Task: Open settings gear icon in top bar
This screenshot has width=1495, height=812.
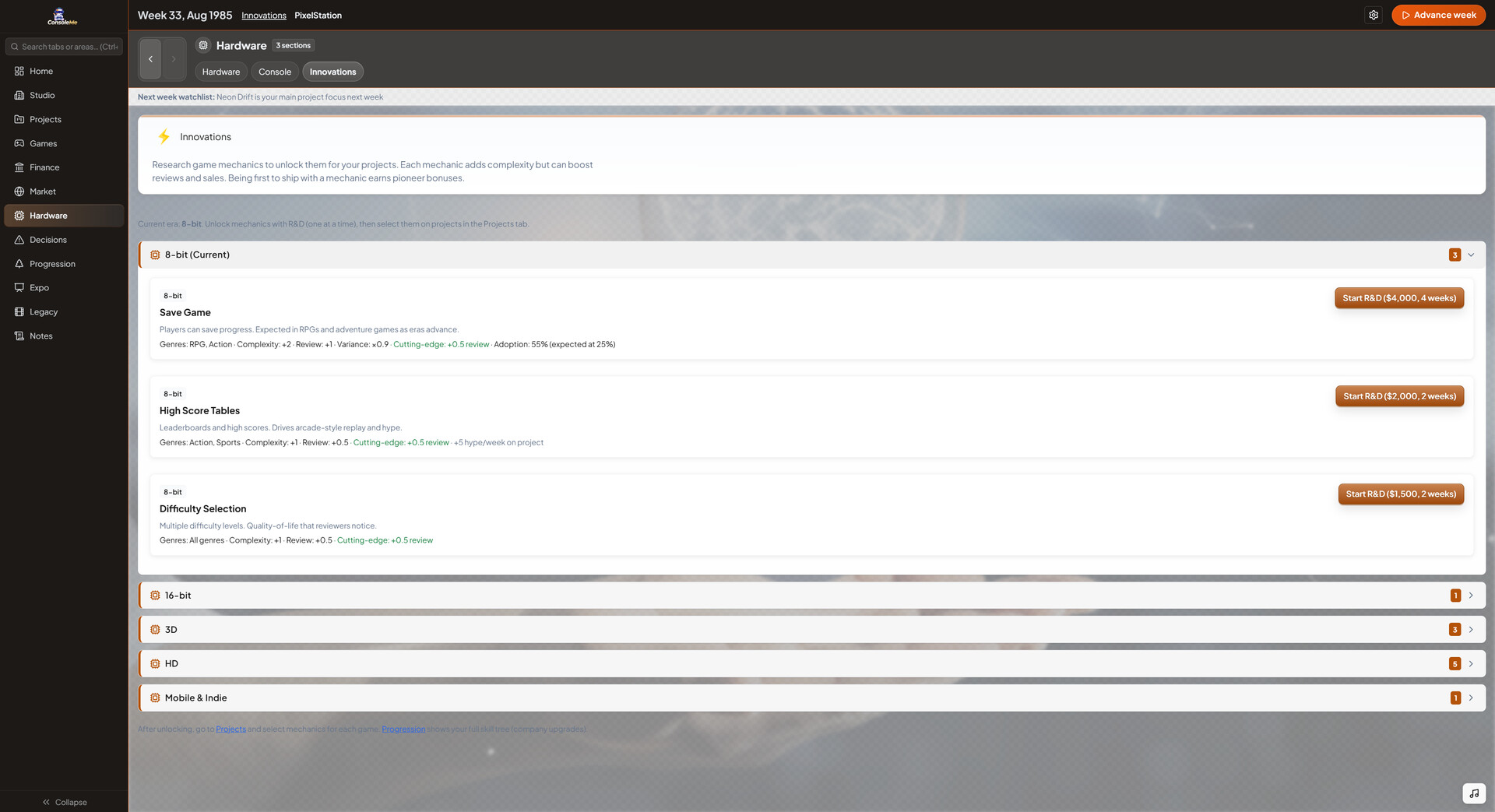Action: pos(1374,15)
